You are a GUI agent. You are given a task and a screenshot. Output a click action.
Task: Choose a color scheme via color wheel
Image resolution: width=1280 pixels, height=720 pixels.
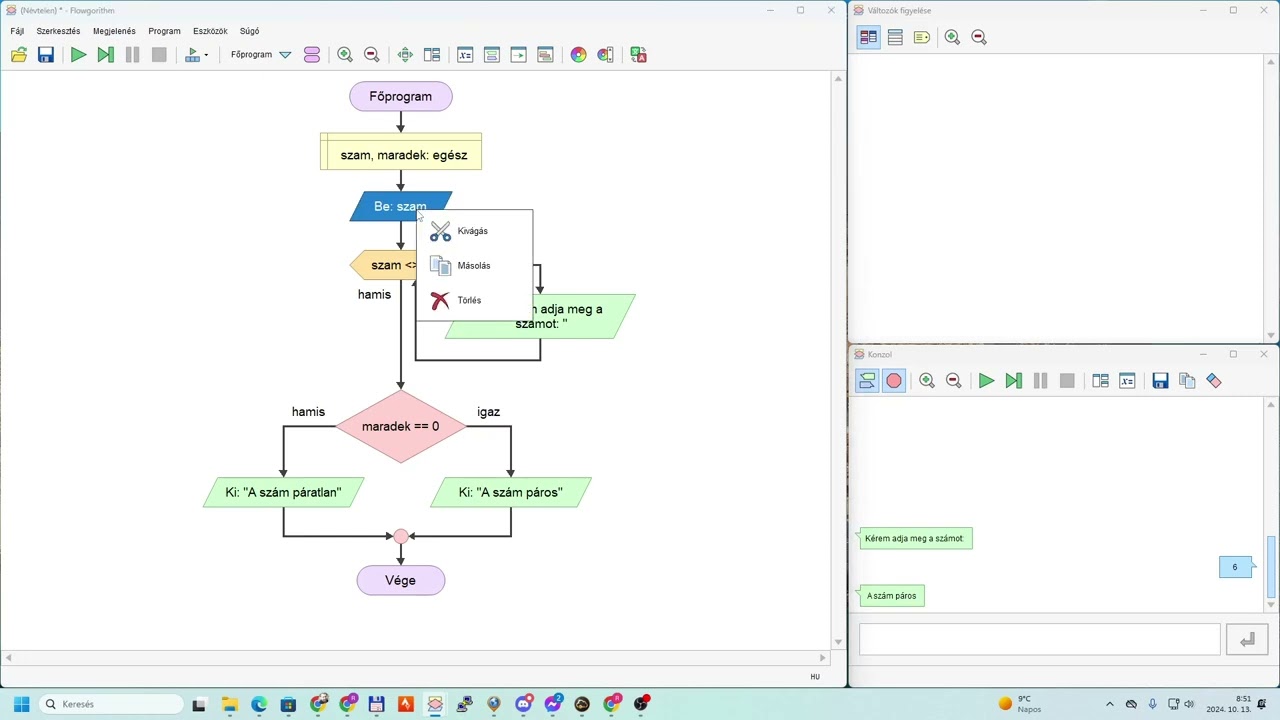[579, 55]
